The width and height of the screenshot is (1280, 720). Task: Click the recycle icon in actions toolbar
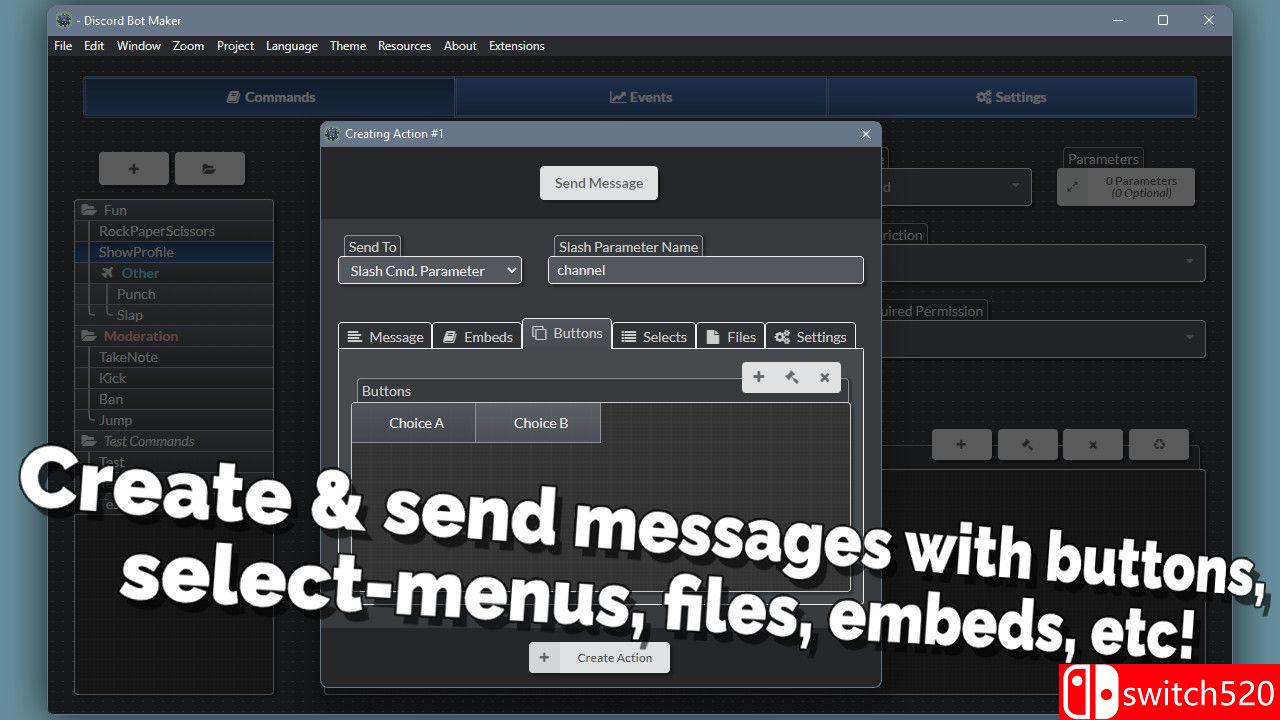pos(1158,445)
